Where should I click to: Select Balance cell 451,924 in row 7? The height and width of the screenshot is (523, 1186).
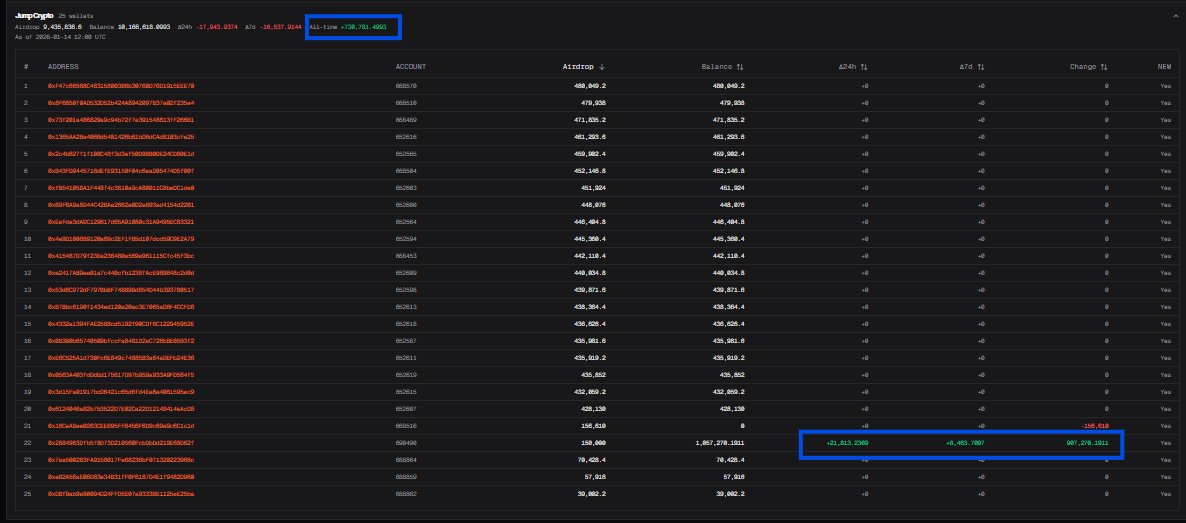[x=731, y=188]
